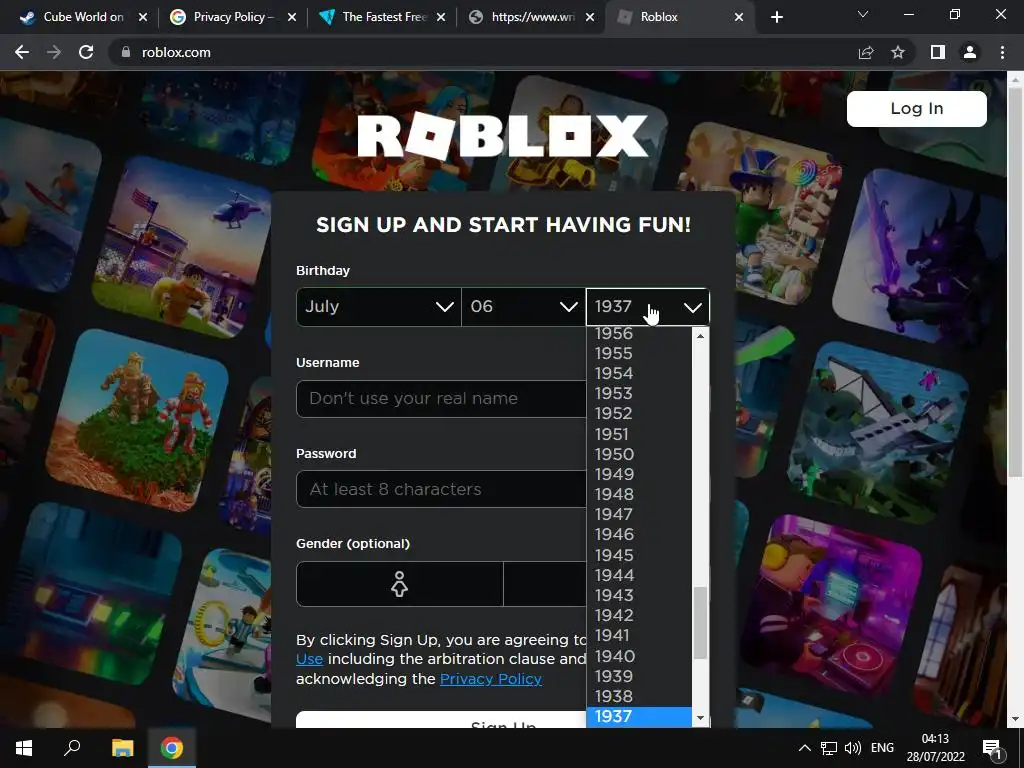Open Chrome three-dot menu

tap(1002, 52)
